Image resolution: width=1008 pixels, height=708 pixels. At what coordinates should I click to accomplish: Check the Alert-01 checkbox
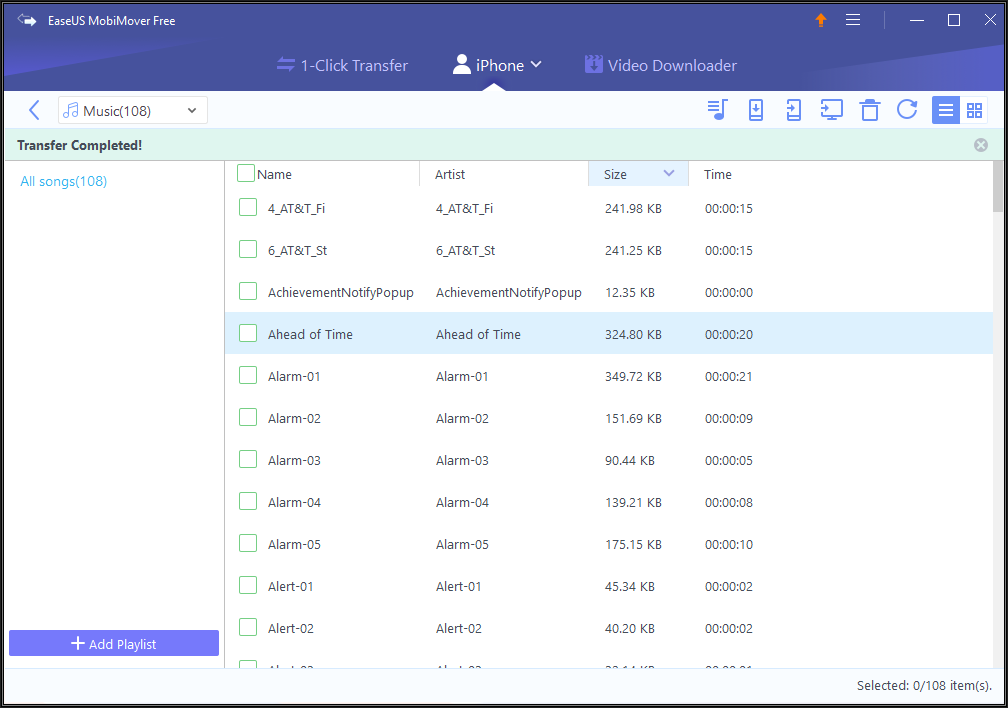[248, 585]
